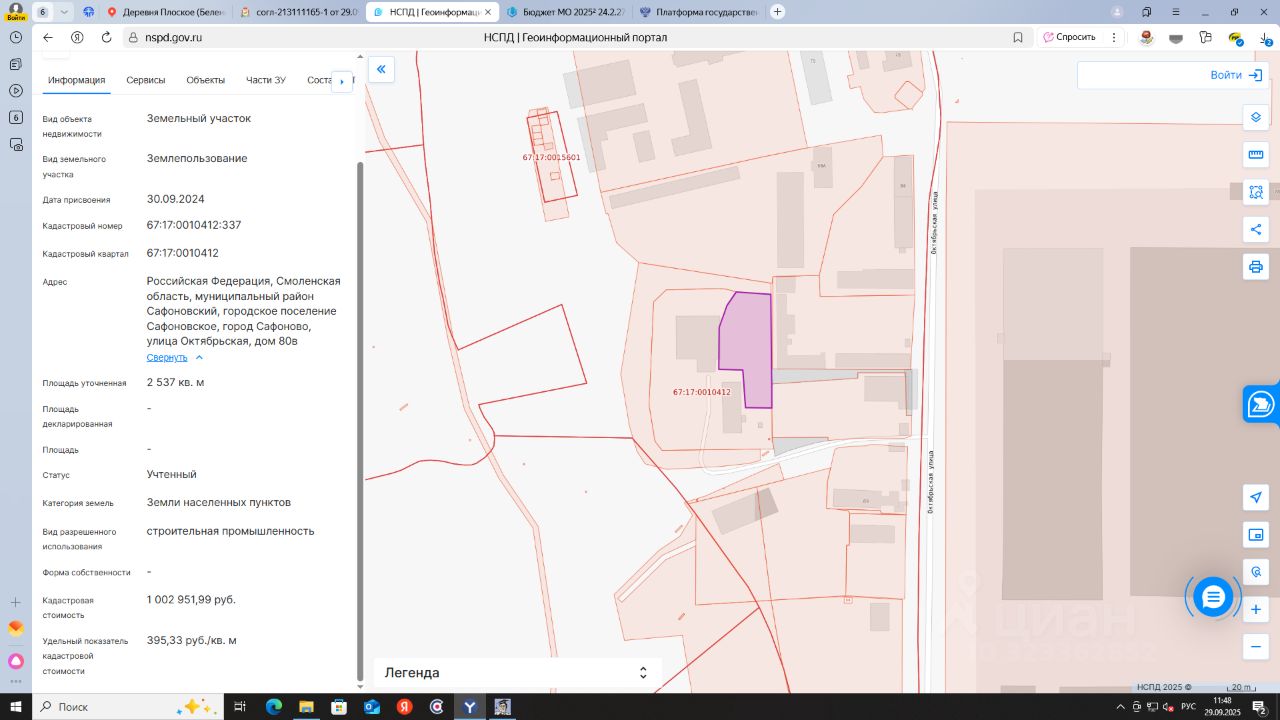Print the map
1280x720 pixels.
1256,267
